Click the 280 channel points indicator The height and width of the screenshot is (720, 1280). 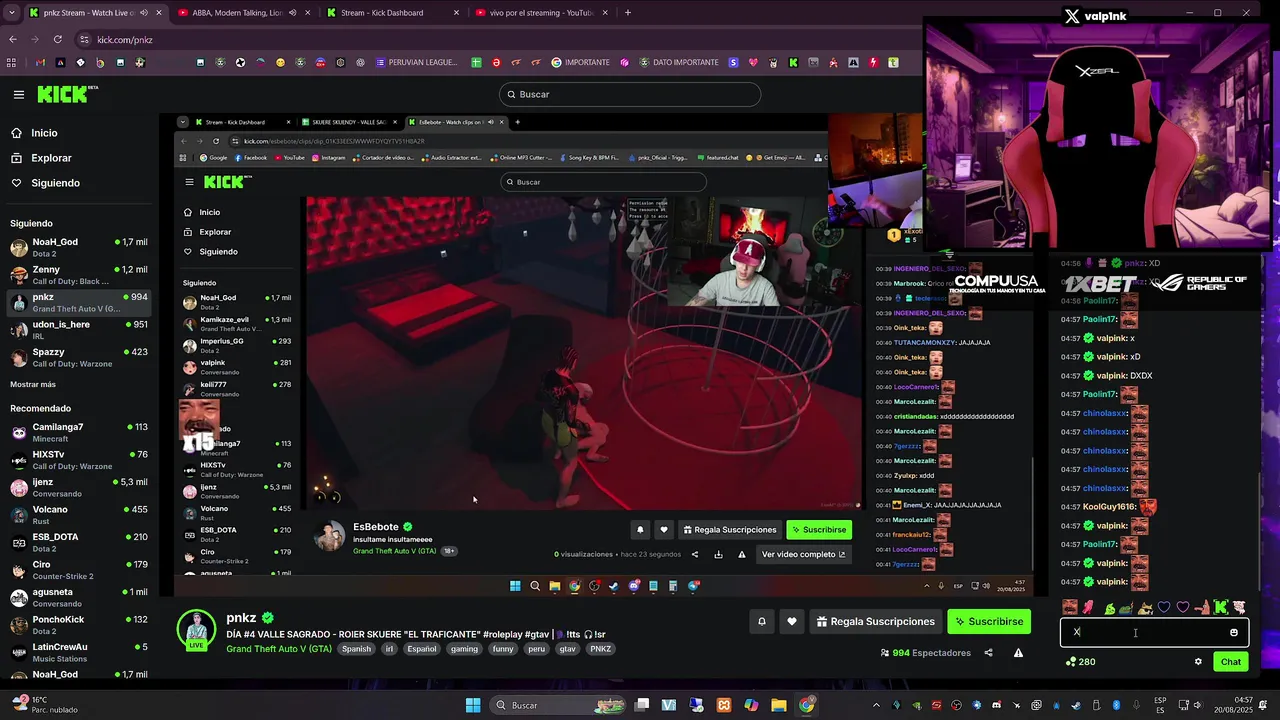pos(1081,661)
